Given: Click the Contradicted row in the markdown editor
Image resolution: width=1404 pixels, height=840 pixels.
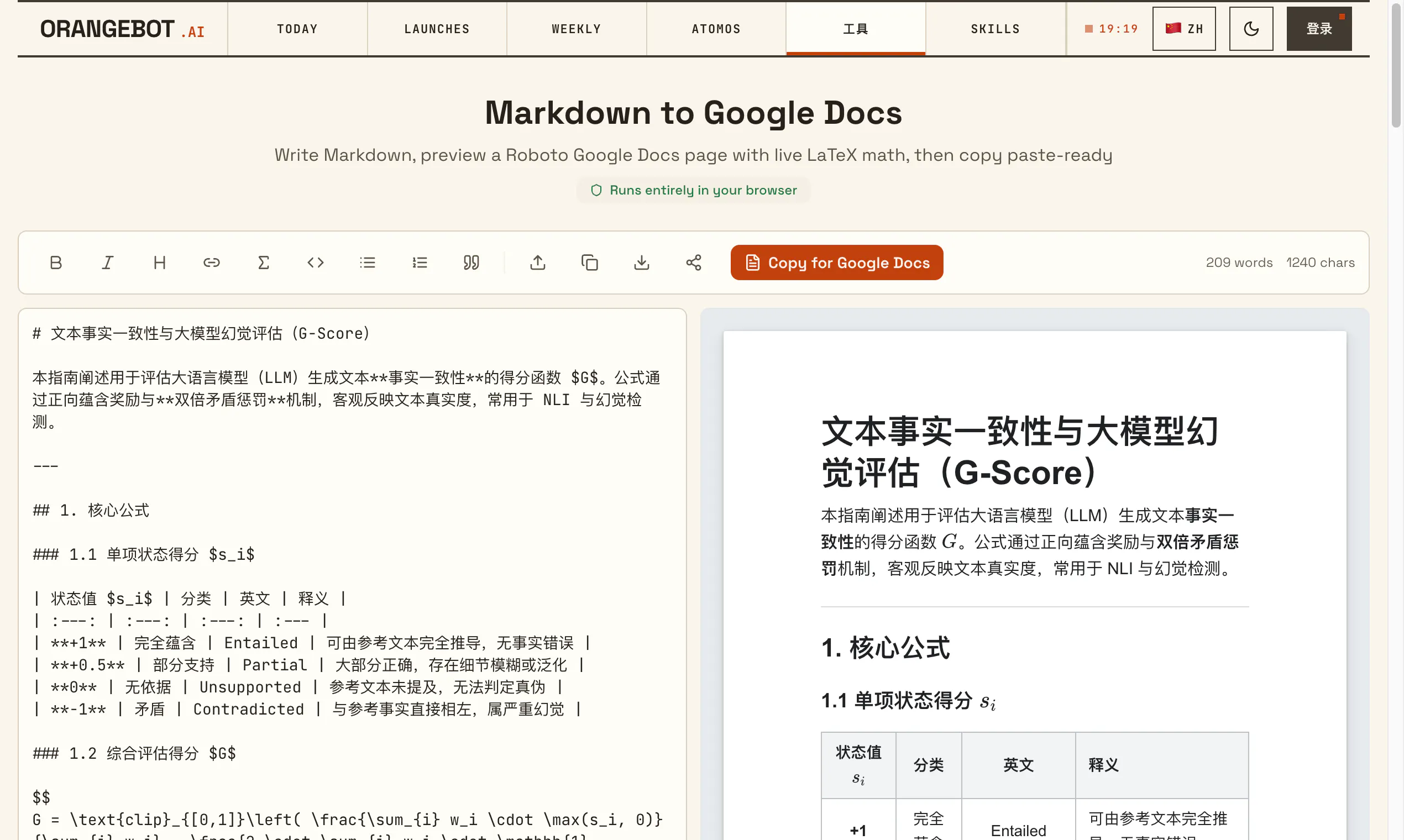Looking at the screenshot, I should (307, 708).
